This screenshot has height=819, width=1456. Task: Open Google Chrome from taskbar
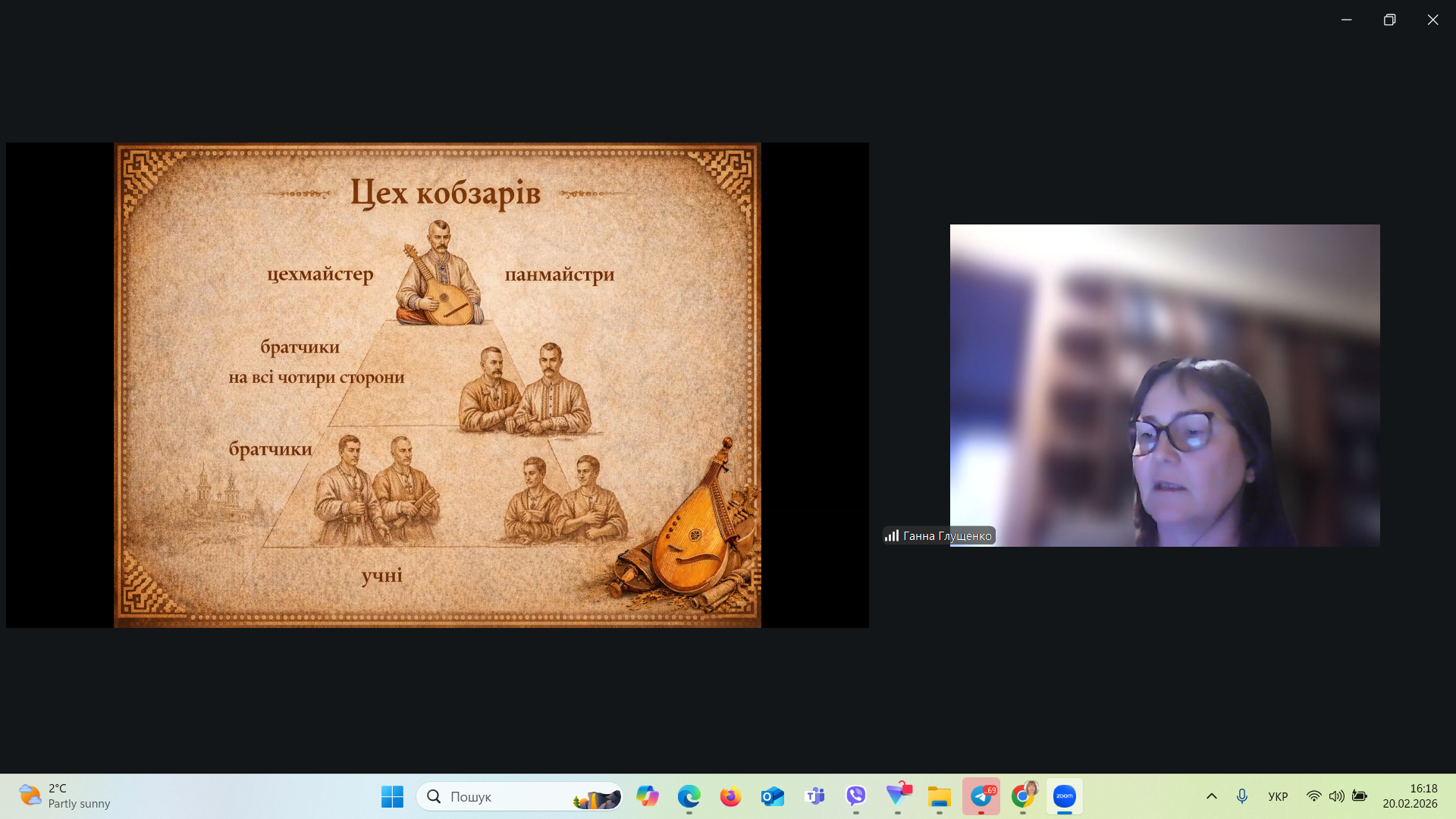[x=1023, y=796]
